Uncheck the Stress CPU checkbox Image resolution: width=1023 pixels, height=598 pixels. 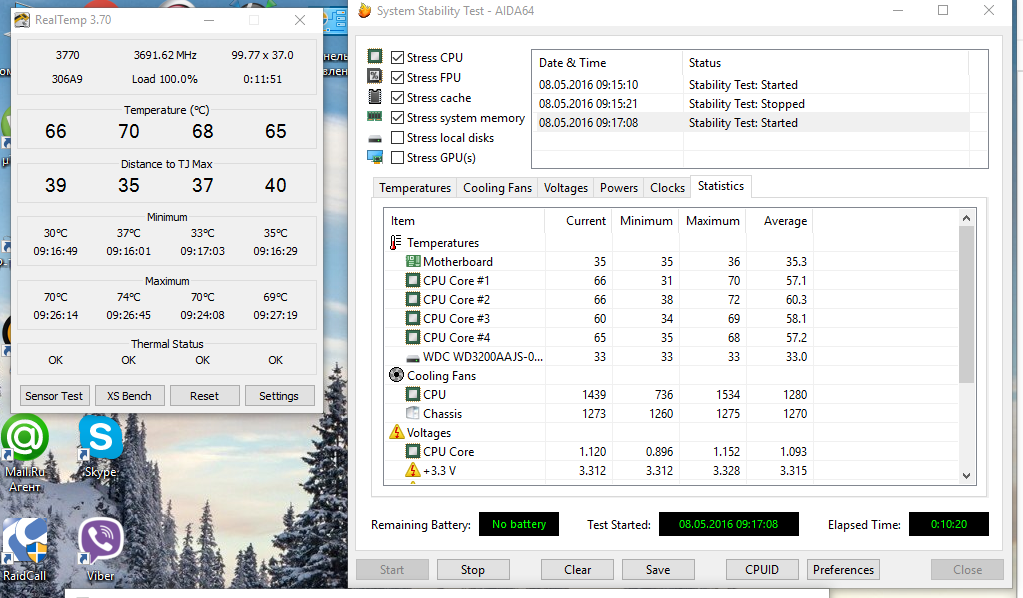point(397,57)
